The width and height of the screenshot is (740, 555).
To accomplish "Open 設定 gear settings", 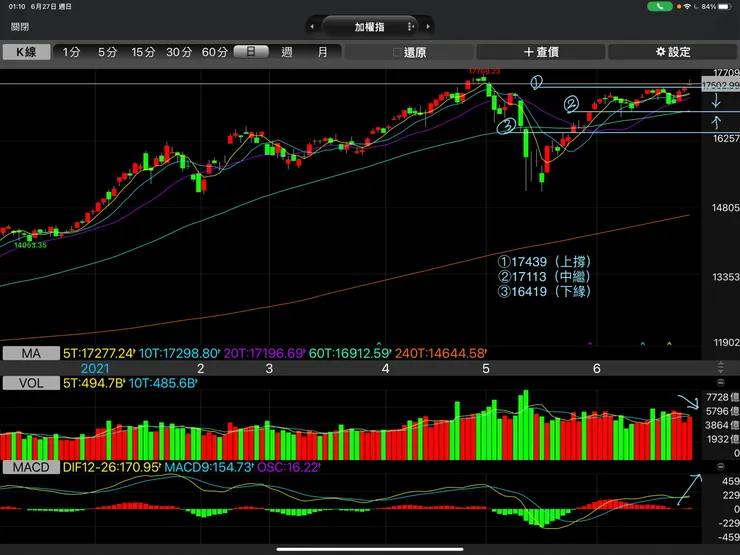I will (673, 52).
